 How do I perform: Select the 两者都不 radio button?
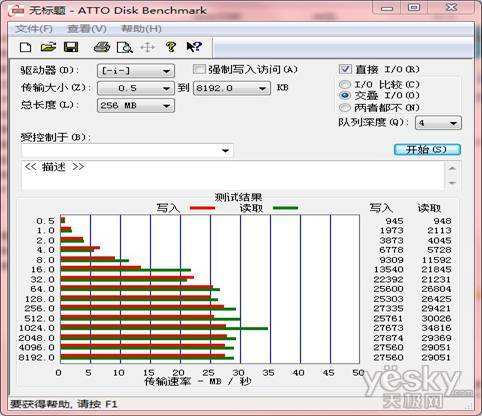coord(345,108)
